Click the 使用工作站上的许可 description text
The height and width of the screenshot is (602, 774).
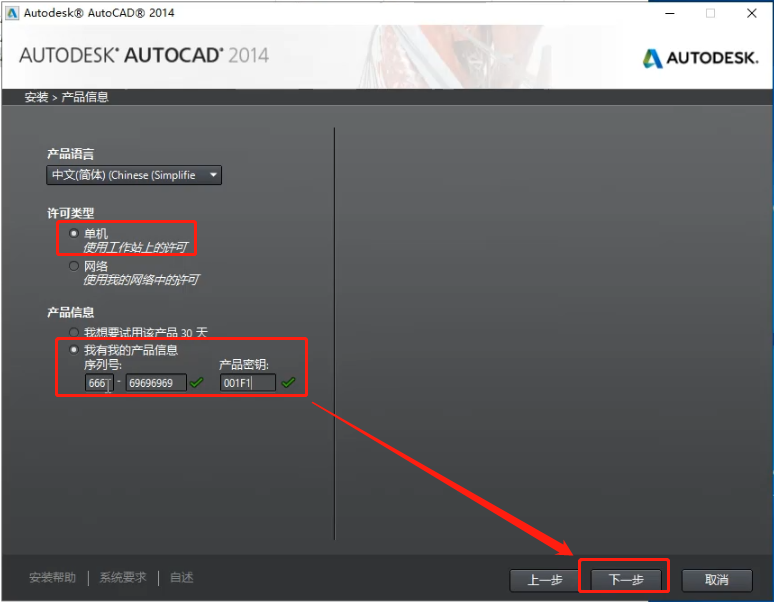coord(135,247)
